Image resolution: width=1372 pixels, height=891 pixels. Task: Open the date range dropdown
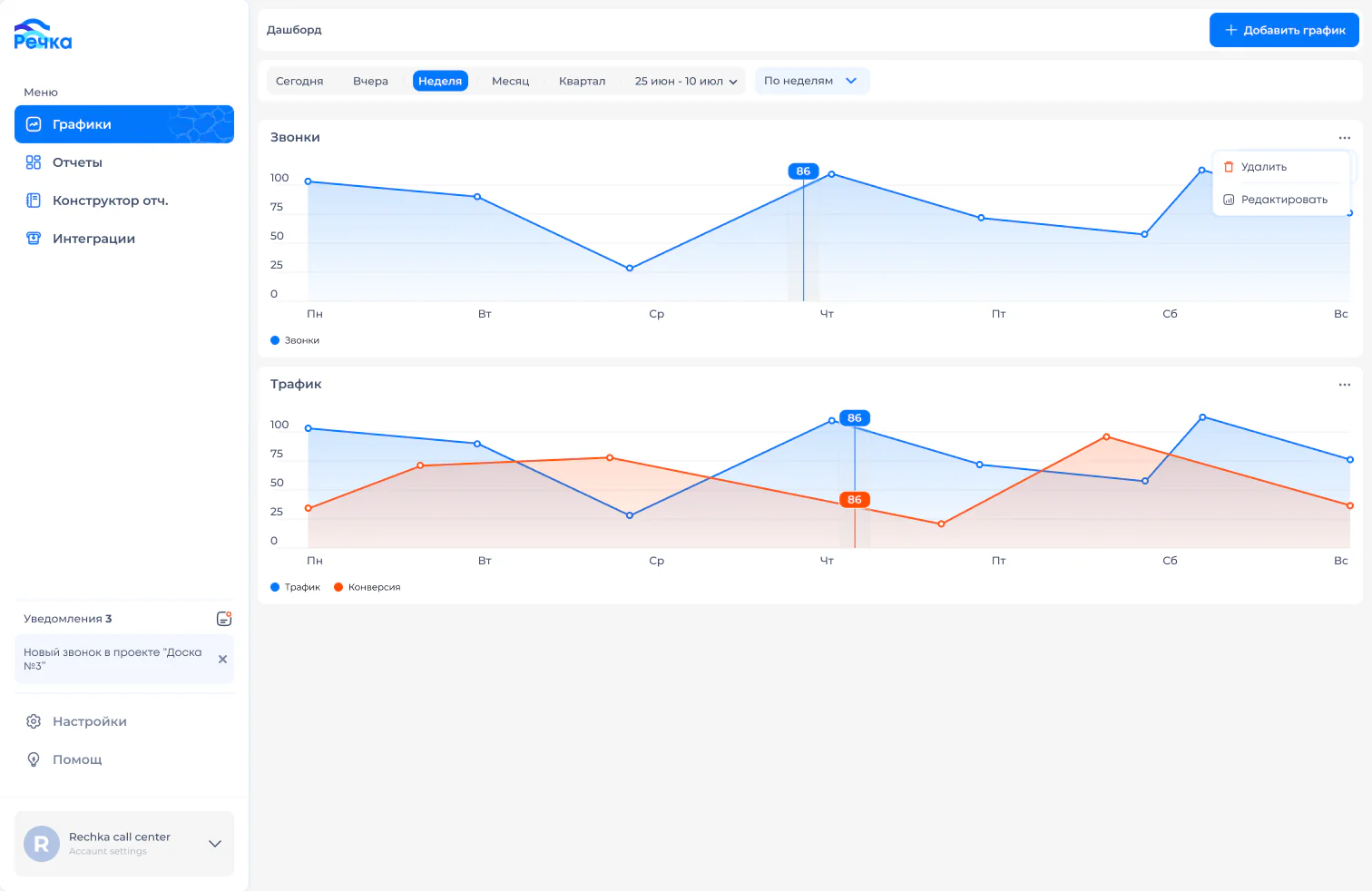point(686,81)
